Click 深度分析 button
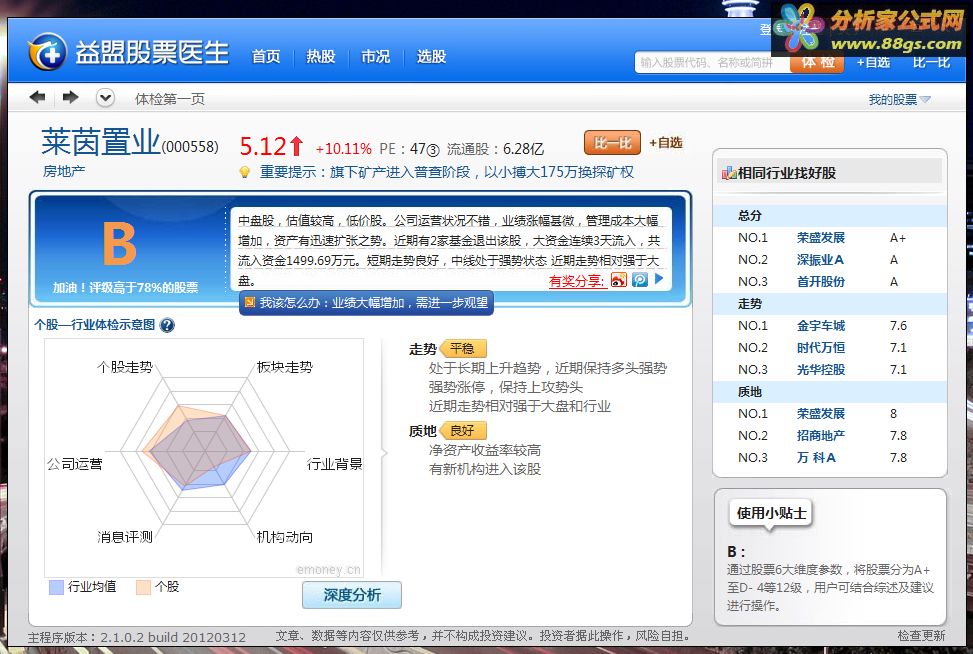Screen dimensions: 973x654 (352, 595)
